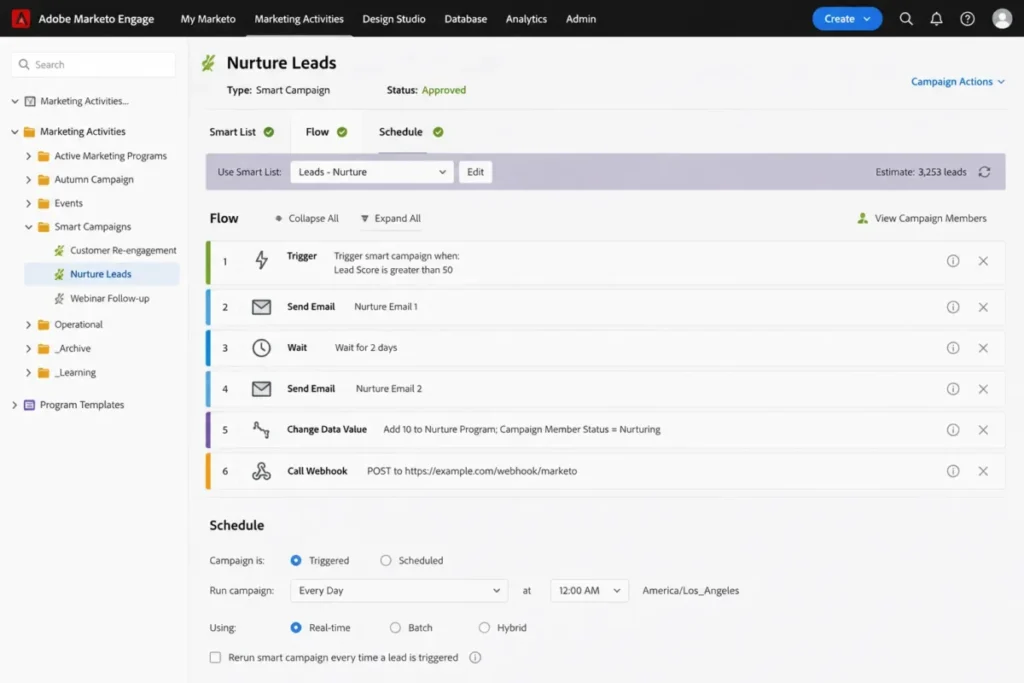Show info for the Trigger step
Viewport: 1024px width, 683px height.
pyautogui.click(x=953, y=261)
